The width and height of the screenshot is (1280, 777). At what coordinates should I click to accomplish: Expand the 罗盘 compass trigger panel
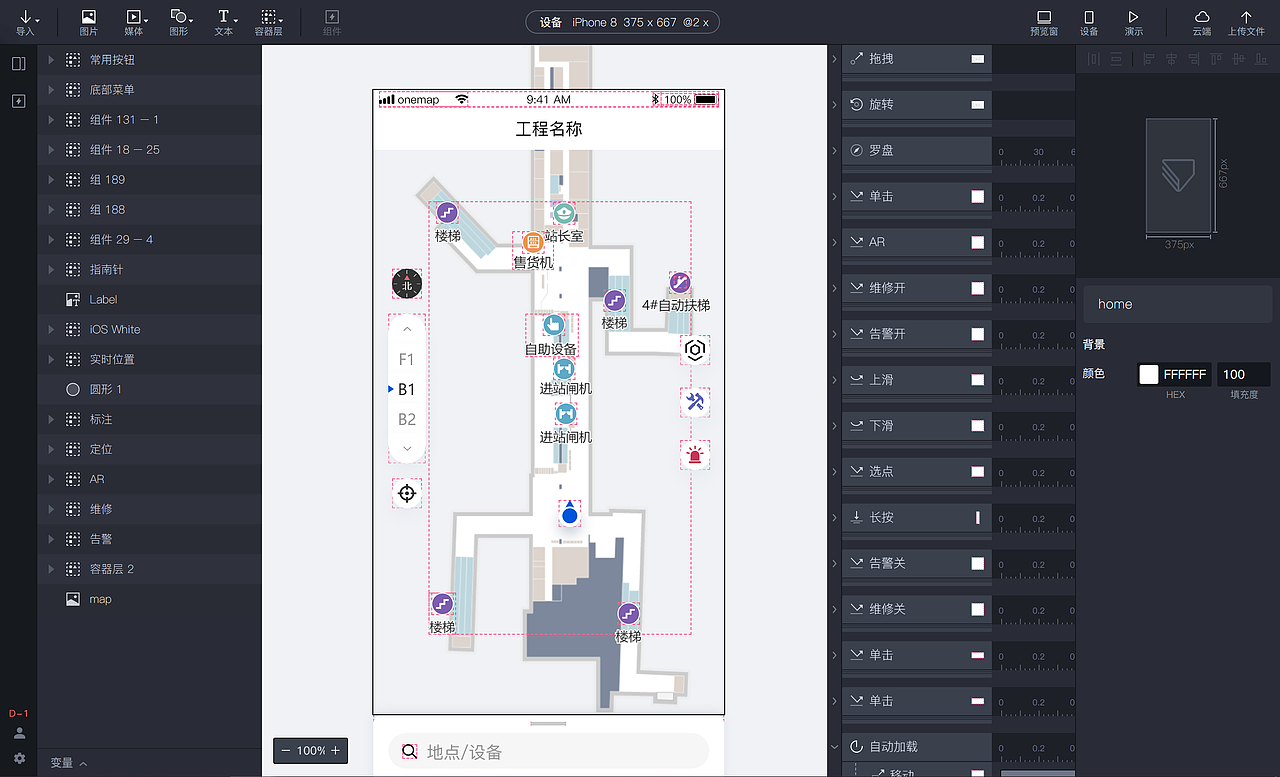click(837, 149)
